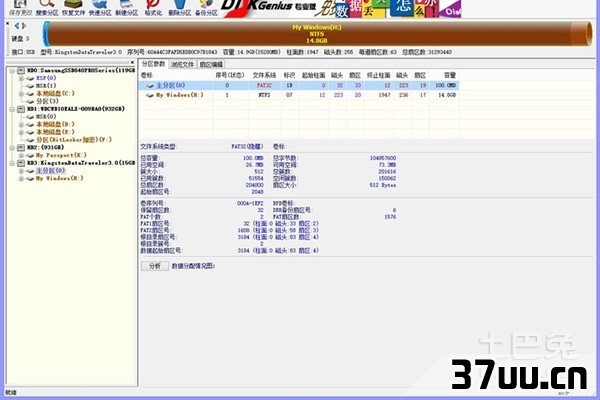Viewport: 600px width, 400px height.
Task: Switch to the 分区参数 tab
Action: click(x=153, y=64)
